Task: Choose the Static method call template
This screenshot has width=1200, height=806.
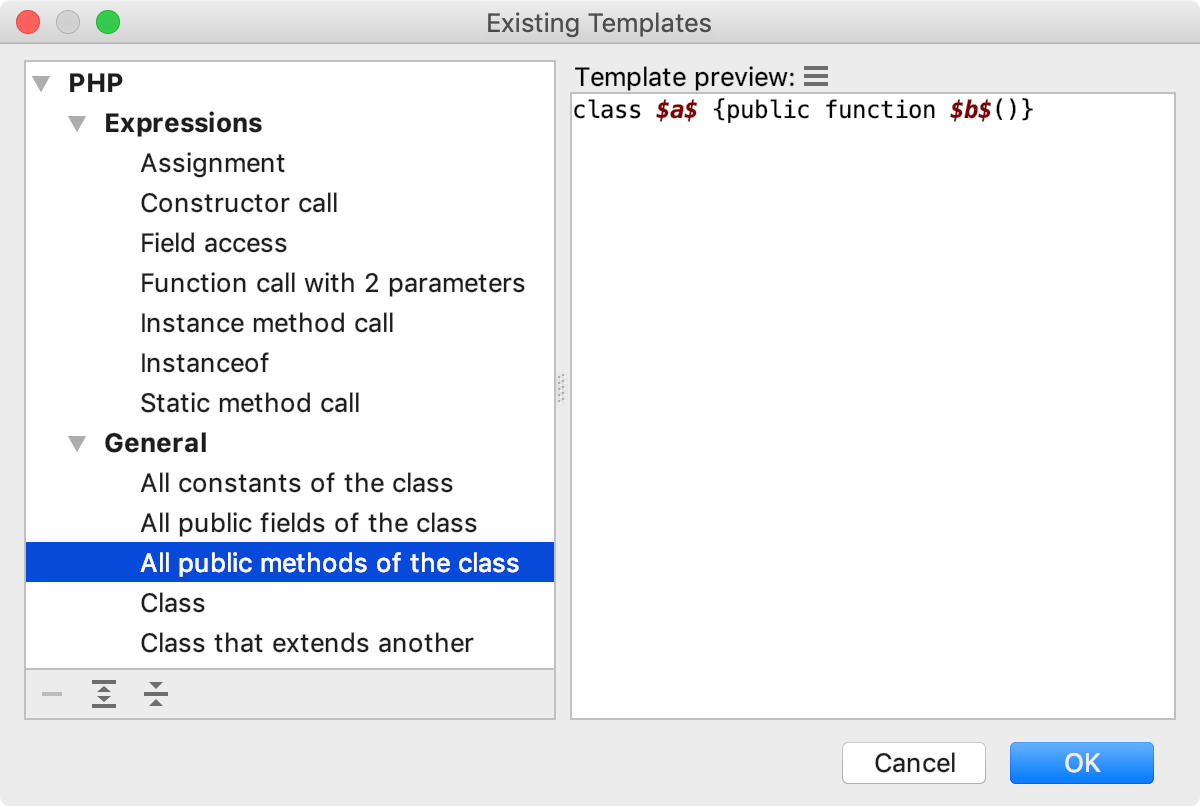Action: point(250,403)
